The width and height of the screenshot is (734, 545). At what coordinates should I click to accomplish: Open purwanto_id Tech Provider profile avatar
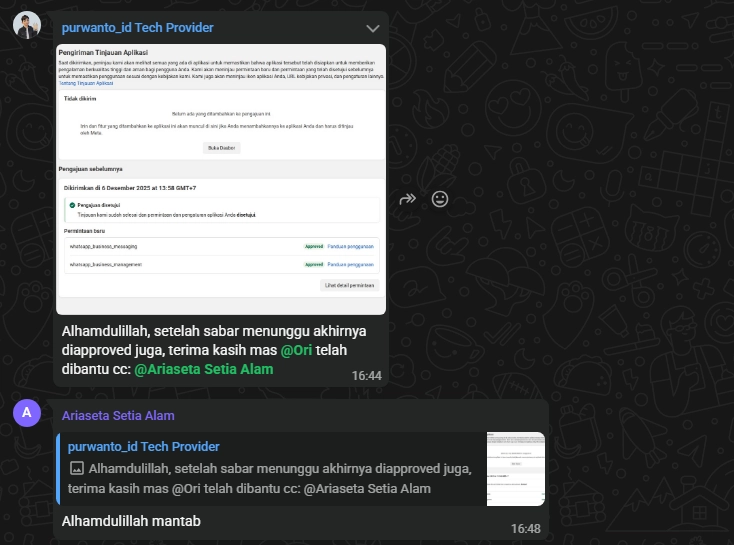click(x=27, y=25)
